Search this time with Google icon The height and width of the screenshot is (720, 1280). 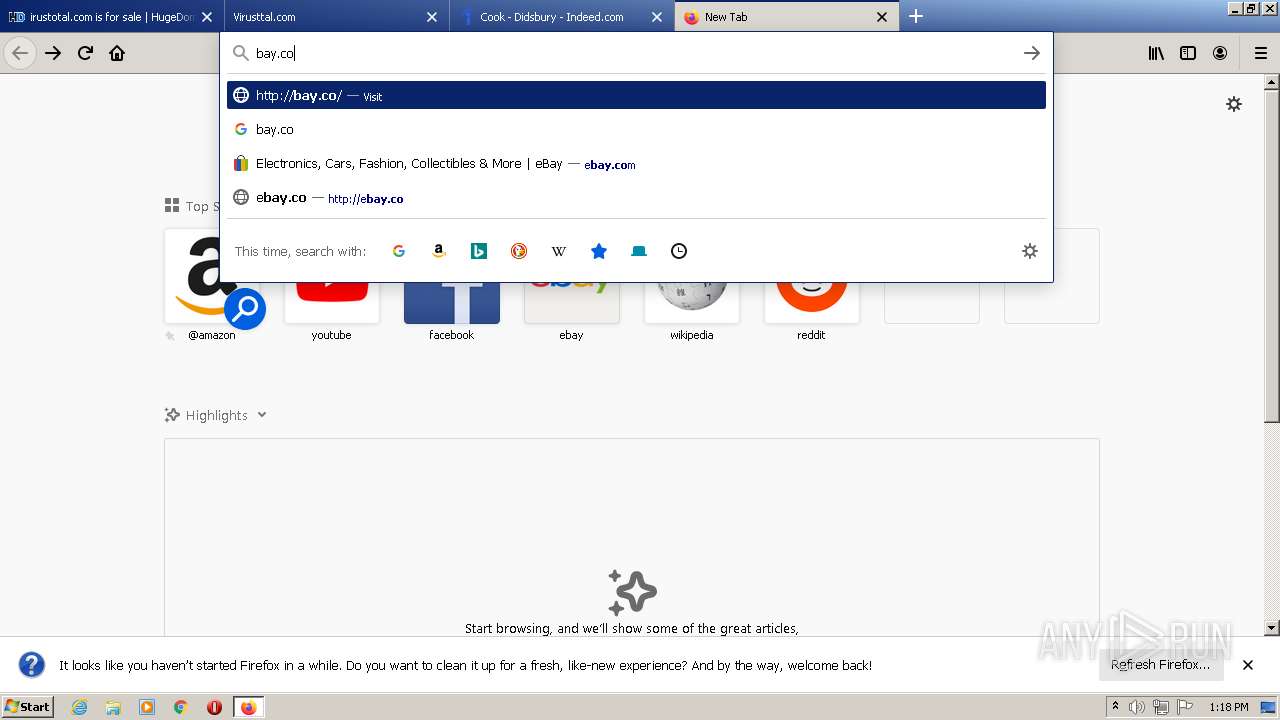[399, 251]
